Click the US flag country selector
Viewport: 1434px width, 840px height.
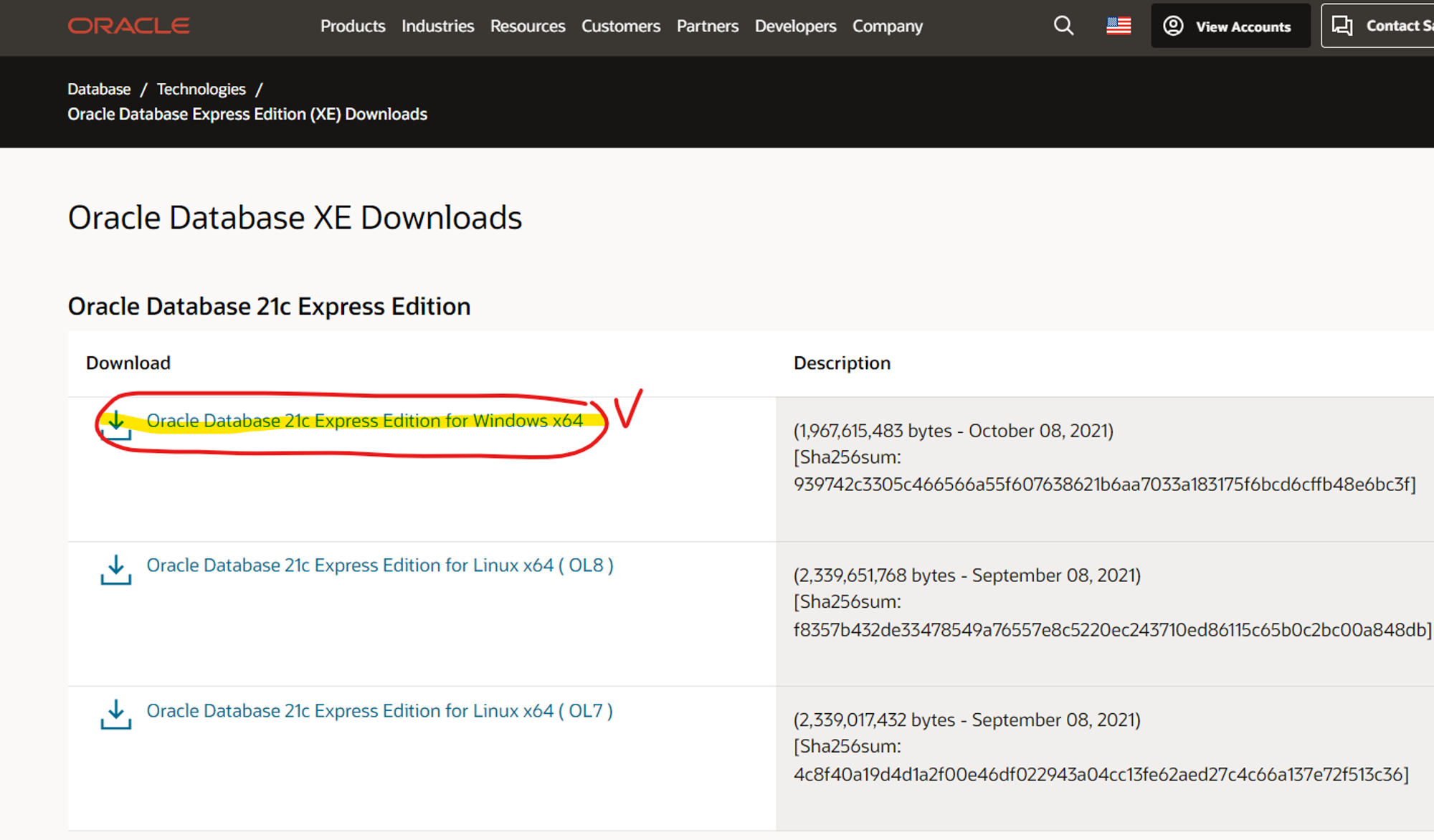tap(1119, 26)
